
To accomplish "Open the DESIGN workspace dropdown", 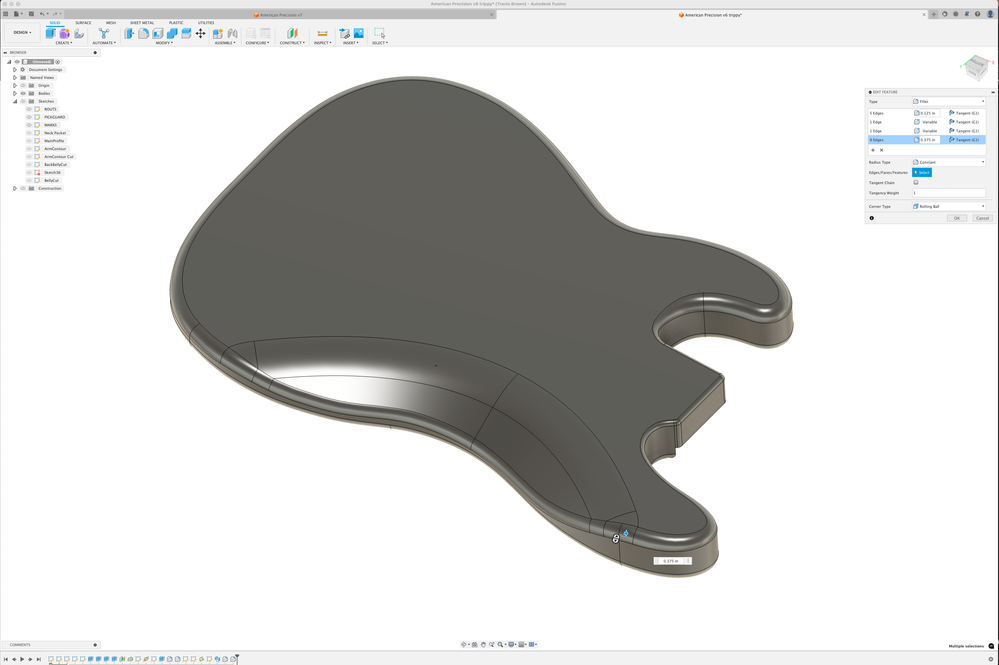I will 22,32.
